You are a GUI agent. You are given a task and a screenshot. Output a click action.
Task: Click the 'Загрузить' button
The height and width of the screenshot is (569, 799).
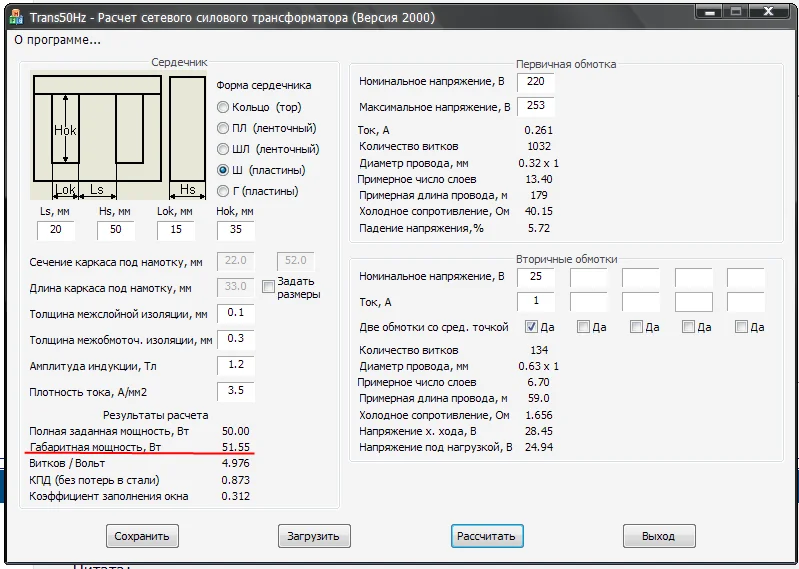point(314,536)
